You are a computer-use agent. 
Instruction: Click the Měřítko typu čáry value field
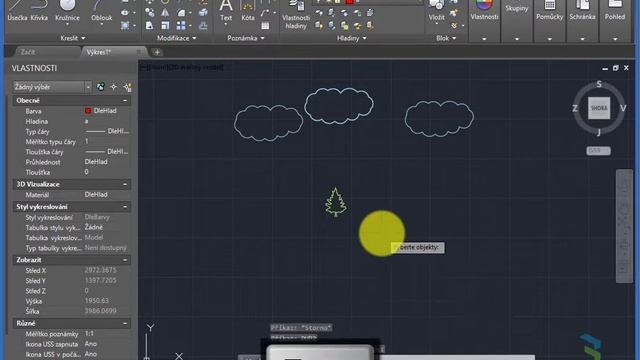[107, 141]
